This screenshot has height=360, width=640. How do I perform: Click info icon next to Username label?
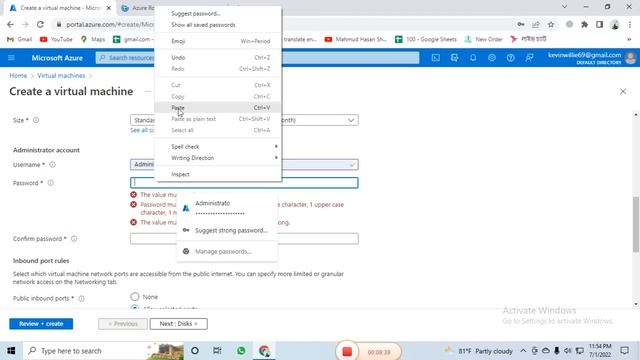click(x=52, y=165)
